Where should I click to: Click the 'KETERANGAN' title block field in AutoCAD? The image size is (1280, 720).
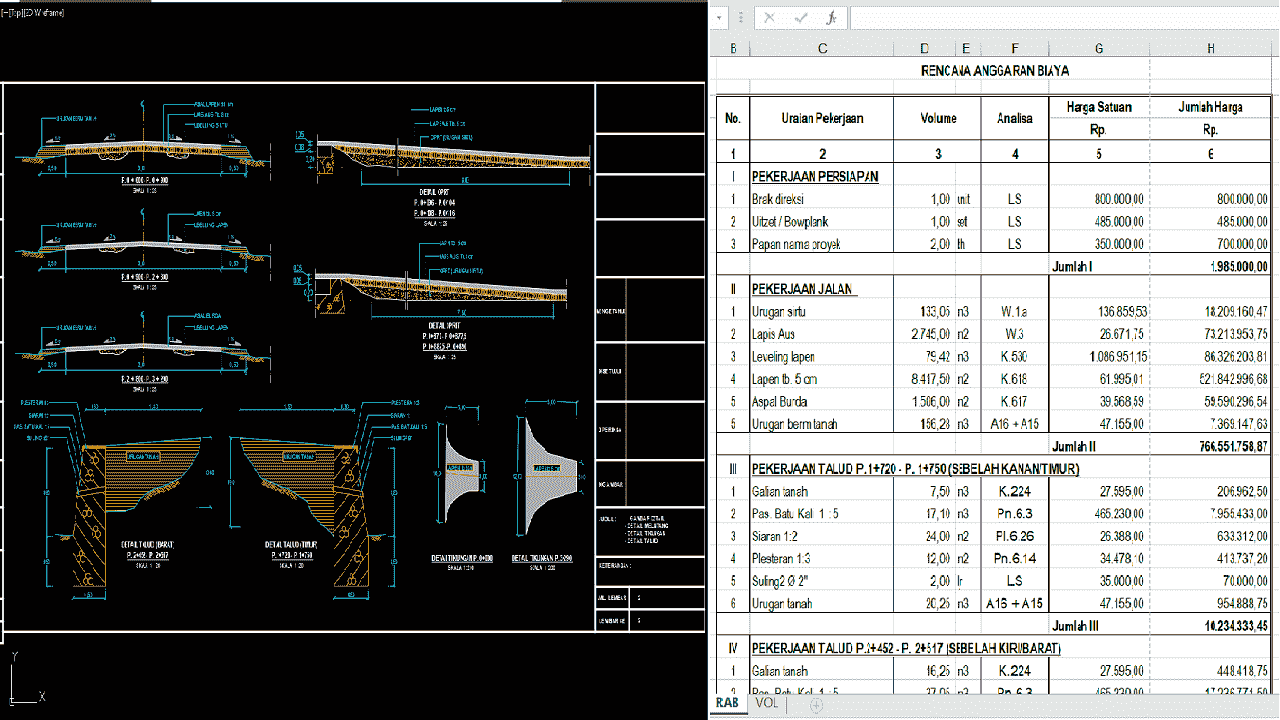614,564
